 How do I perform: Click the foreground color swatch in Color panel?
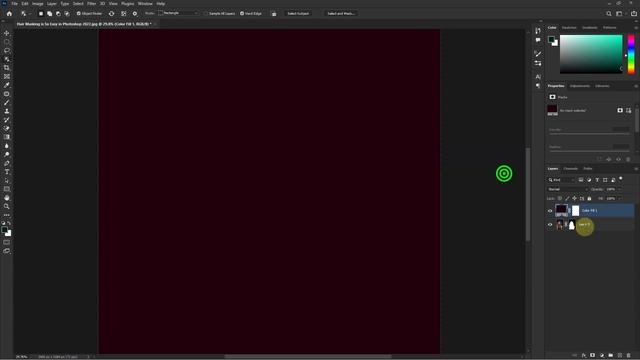551,39
